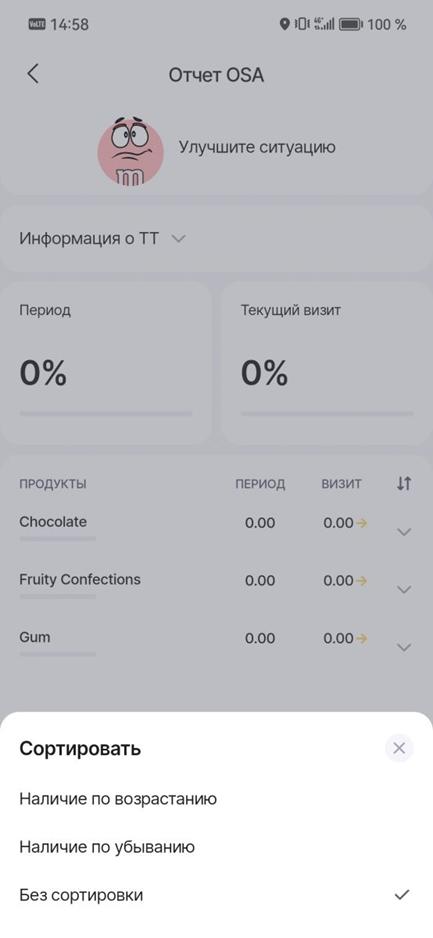Expand the Chocolate row chevron
Viewport: 433px width, 938px height.
pyautogui.click(x=404, y=532)
